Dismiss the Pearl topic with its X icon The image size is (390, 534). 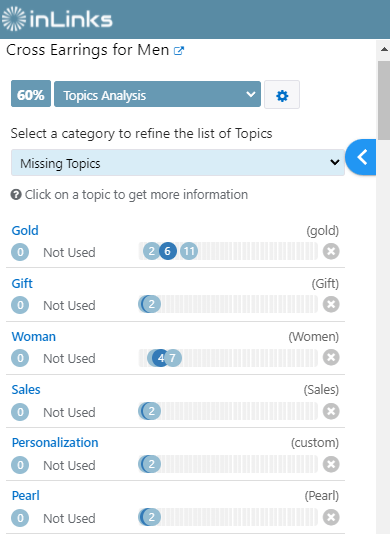pyautogui.click(x=331, y=517)
